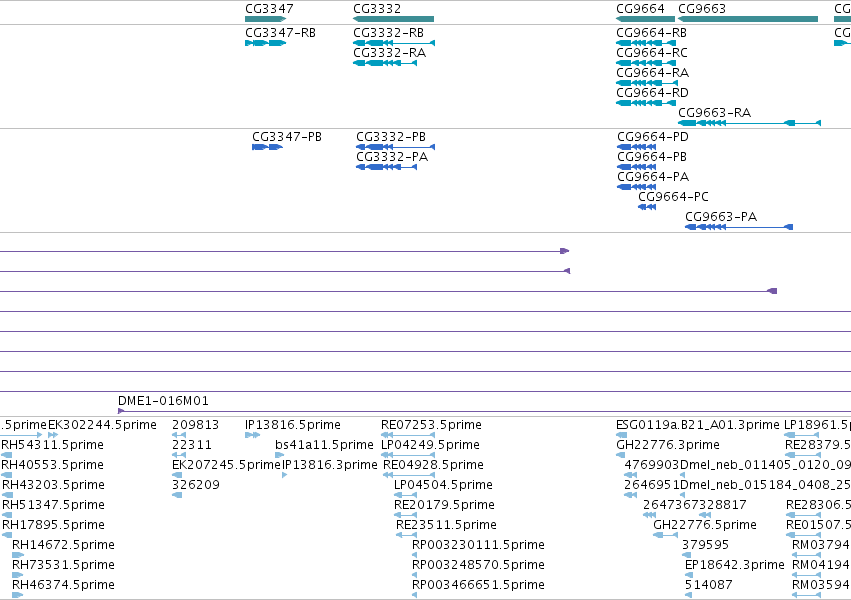Click the DME1-016M01 clone label

coord(163,401)
